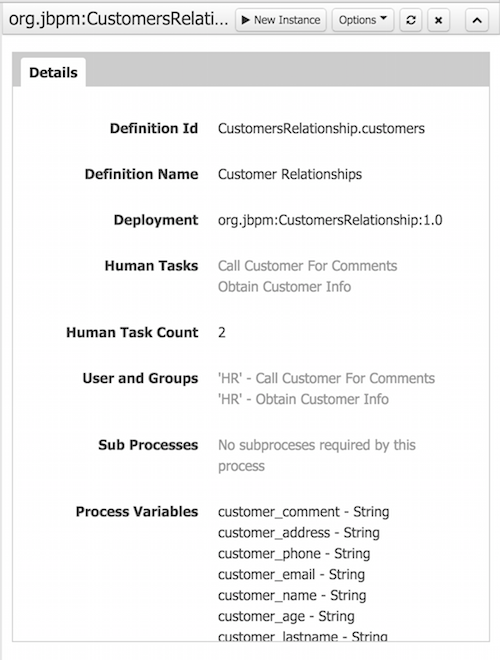Image resolution: width=500 pixels, height=660 pixels.
Task: Open the Call Customer For Comments human task
Action: pos(307,266)
